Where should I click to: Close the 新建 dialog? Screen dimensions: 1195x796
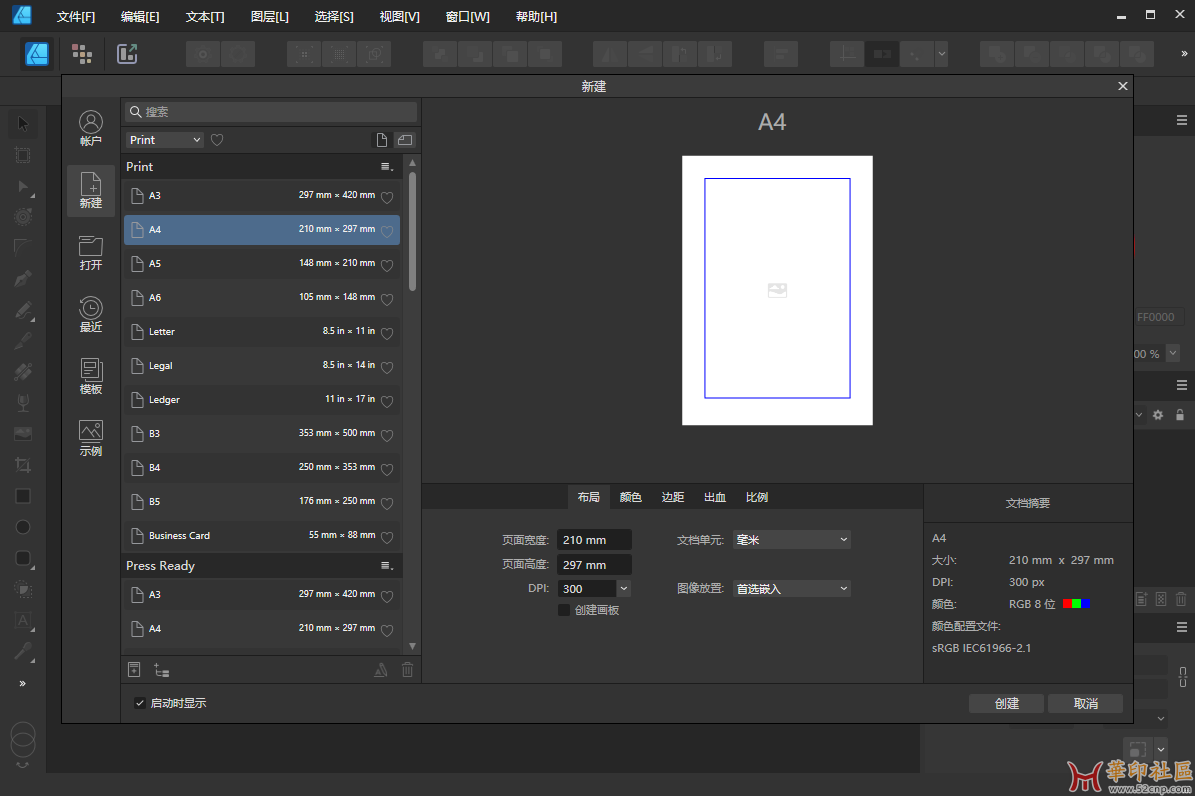(x=1123, y=86)
